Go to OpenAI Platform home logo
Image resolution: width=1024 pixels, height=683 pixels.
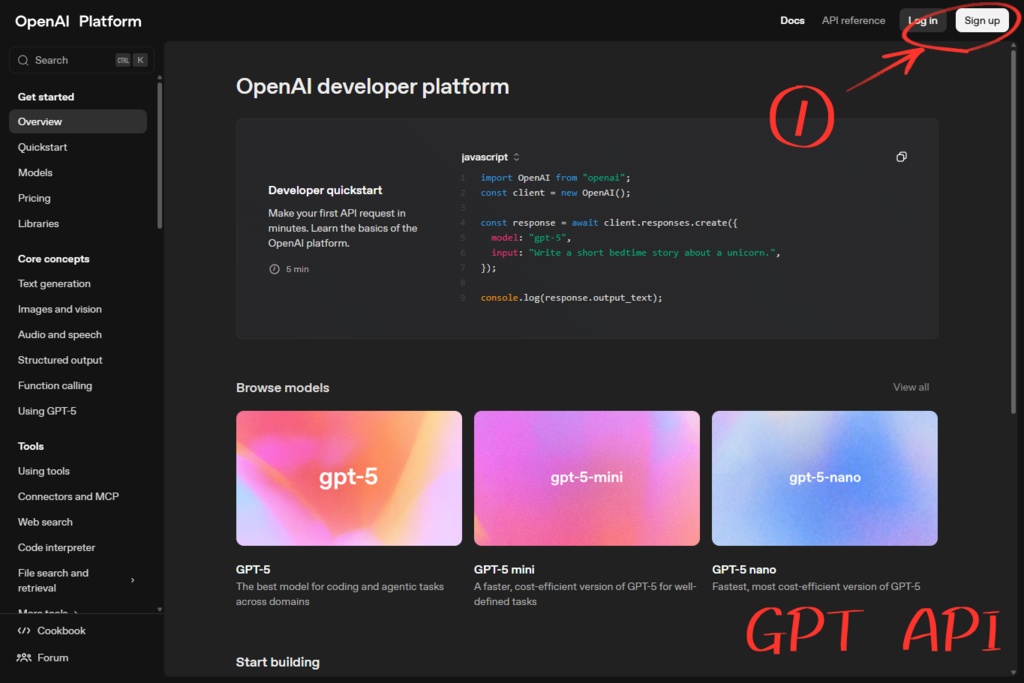[78, 21]
